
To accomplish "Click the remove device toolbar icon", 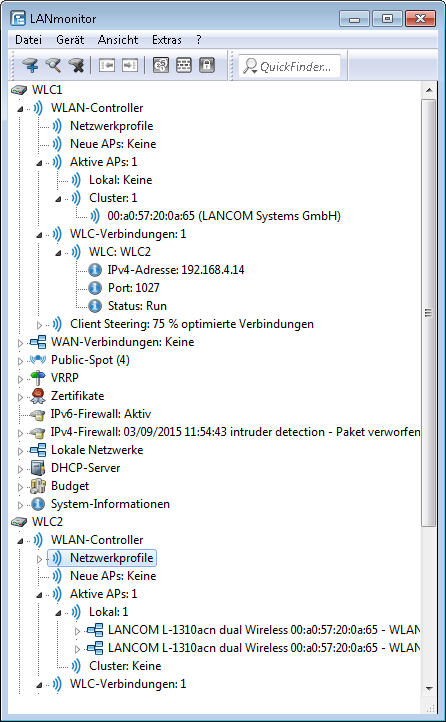I will 75,66.
